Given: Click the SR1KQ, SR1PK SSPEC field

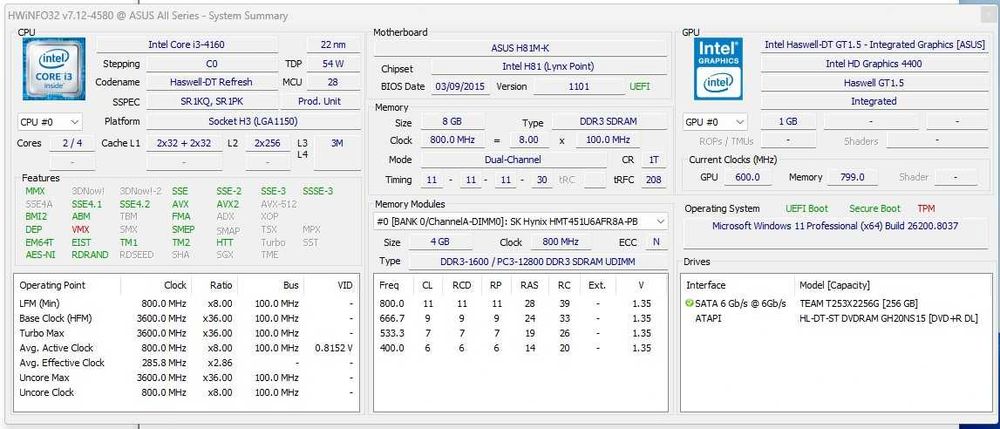Looking at the screenshot, I should [212, 101].
